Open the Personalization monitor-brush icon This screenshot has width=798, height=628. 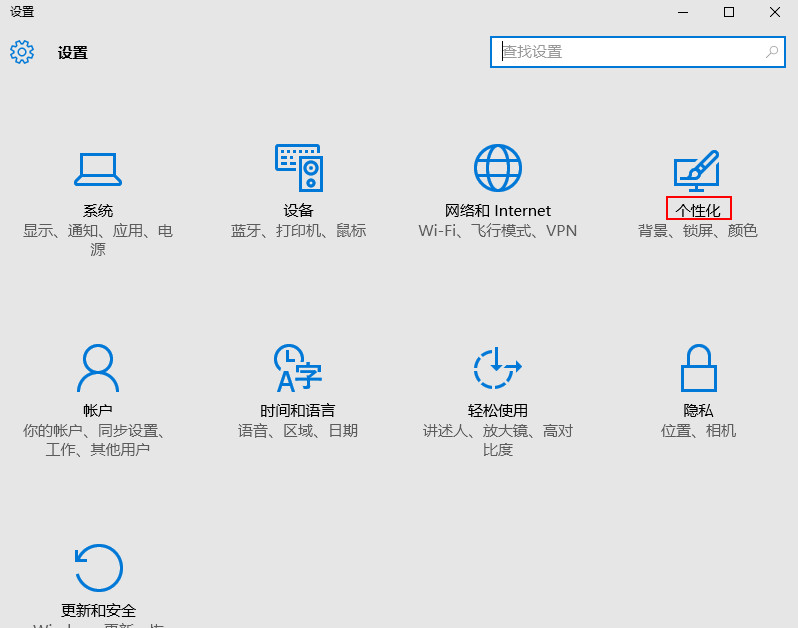pyautogui.click(x=697, y=171)
